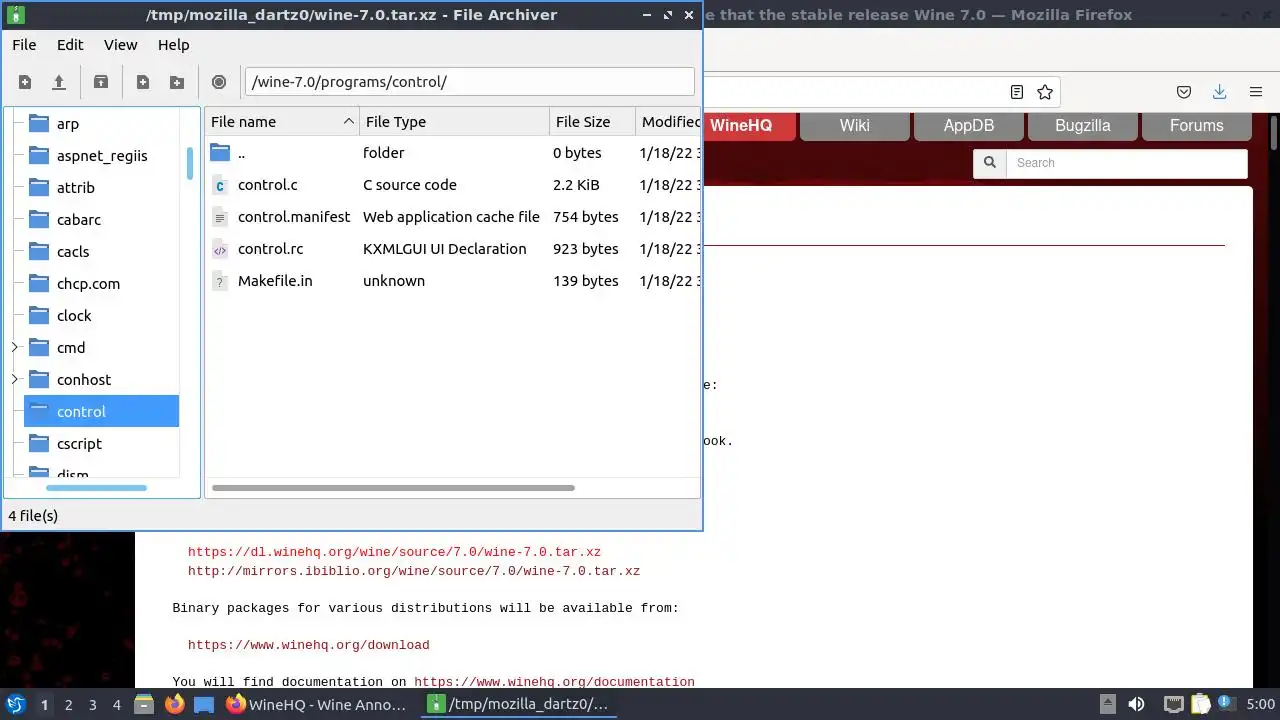Image resolution: width=1280 pixels, height=720 pixels.
Task: Open the winehq.org/download link
Action: point(309,645)
